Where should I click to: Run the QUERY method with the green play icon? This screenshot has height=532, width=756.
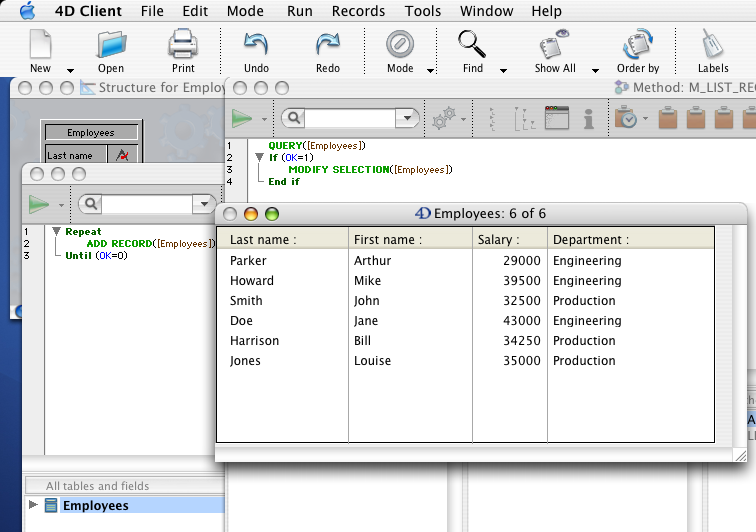coord(242,118)
